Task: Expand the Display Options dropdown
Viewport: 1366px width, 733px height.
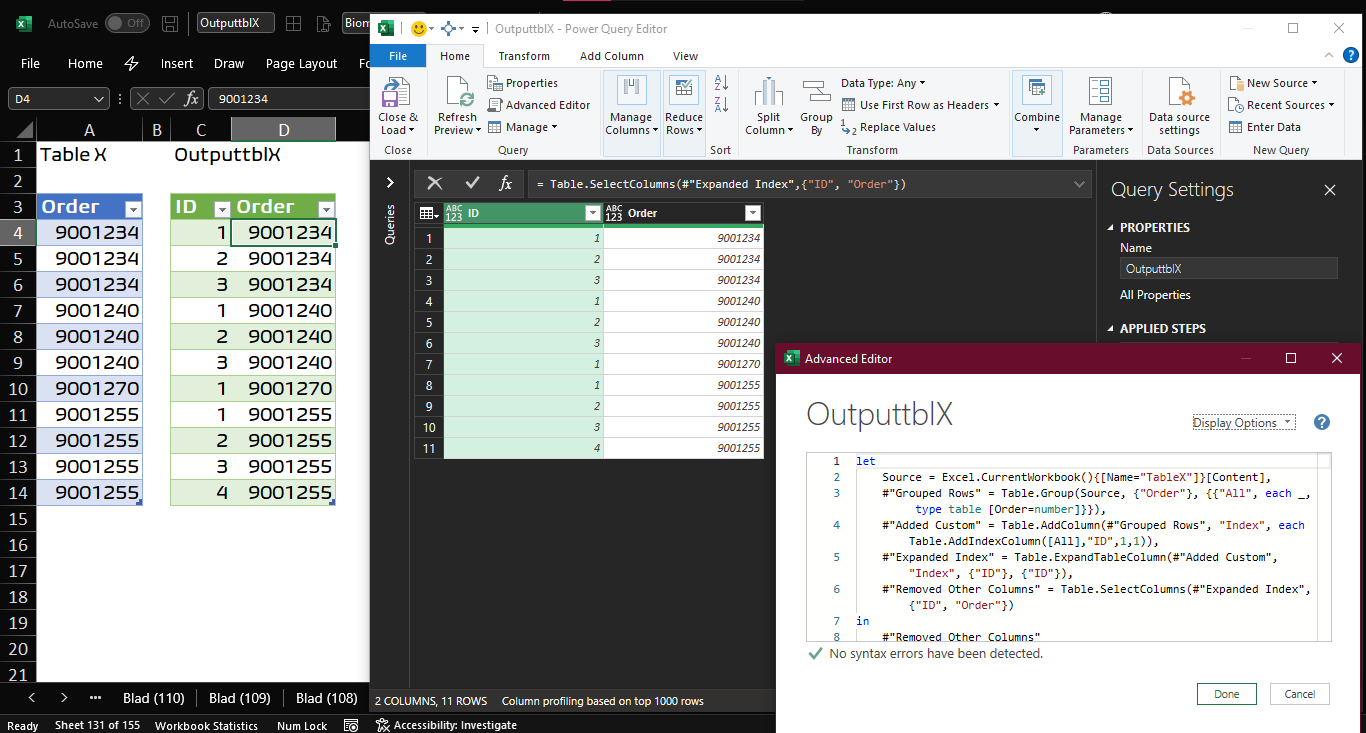Action: pyautogui.click(x=1243, y=423)
